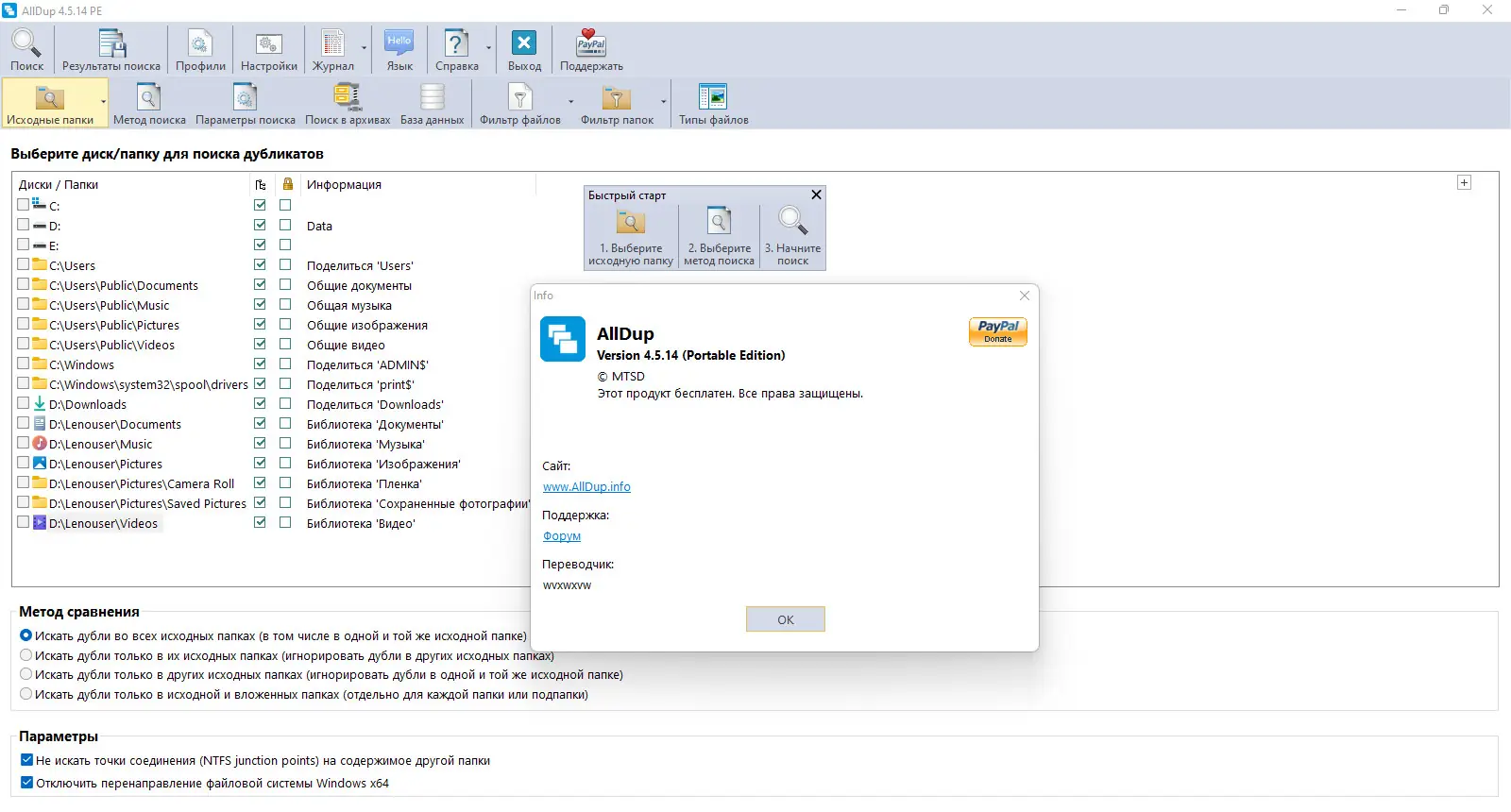
Task: Select Искать дубли только в исходной и вложенных папках
Action: click(x=26, y=694)
